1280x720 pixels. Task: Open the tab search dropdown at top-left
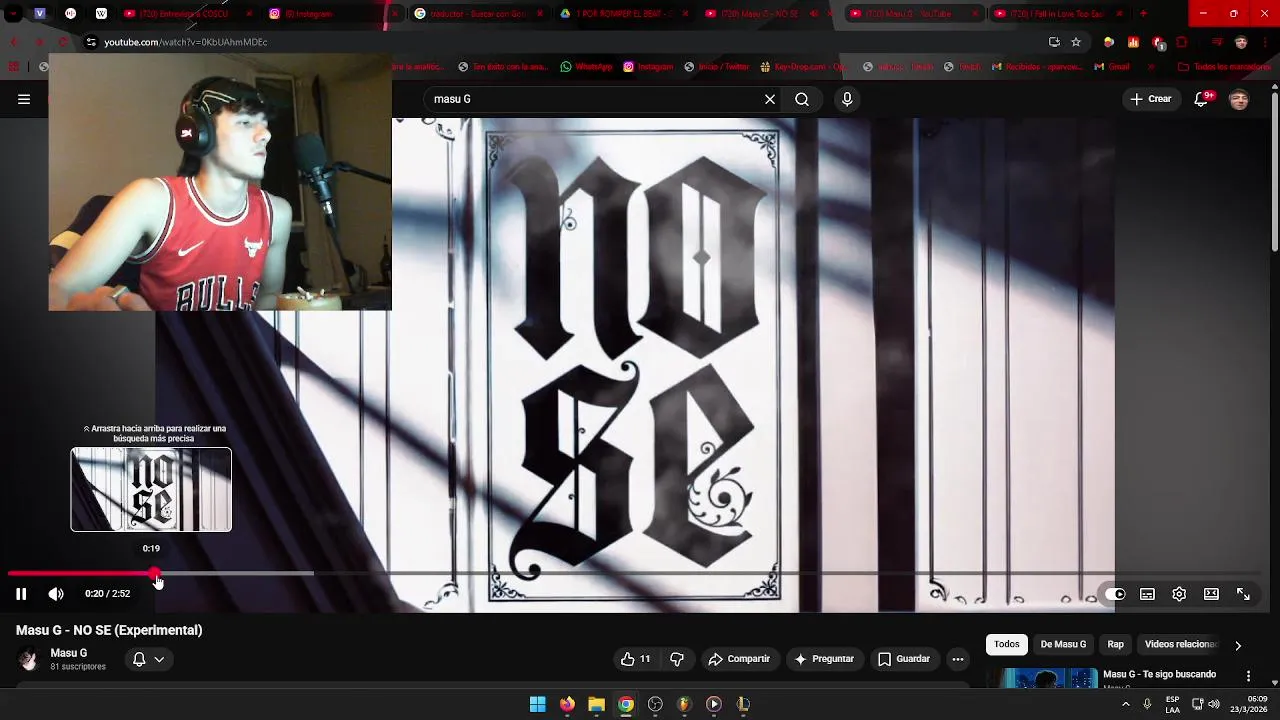tap(13, 14)
